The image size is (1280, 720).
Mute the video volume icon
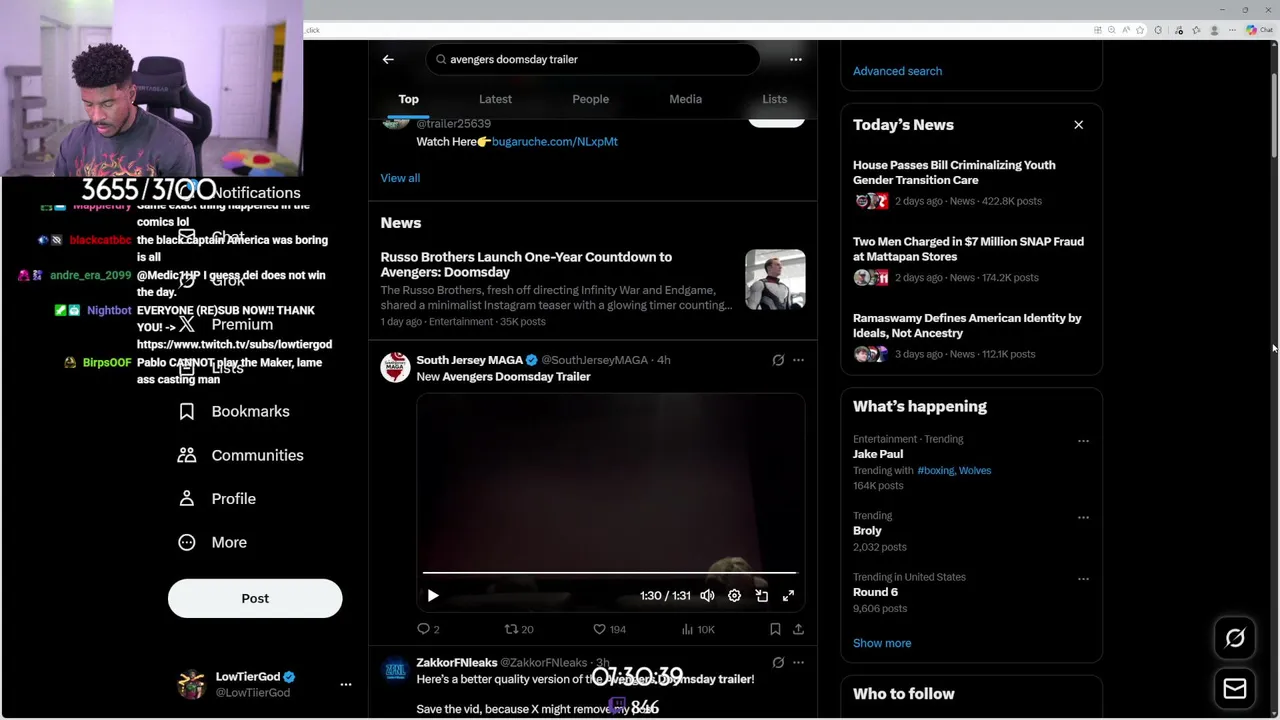point(707,595)
